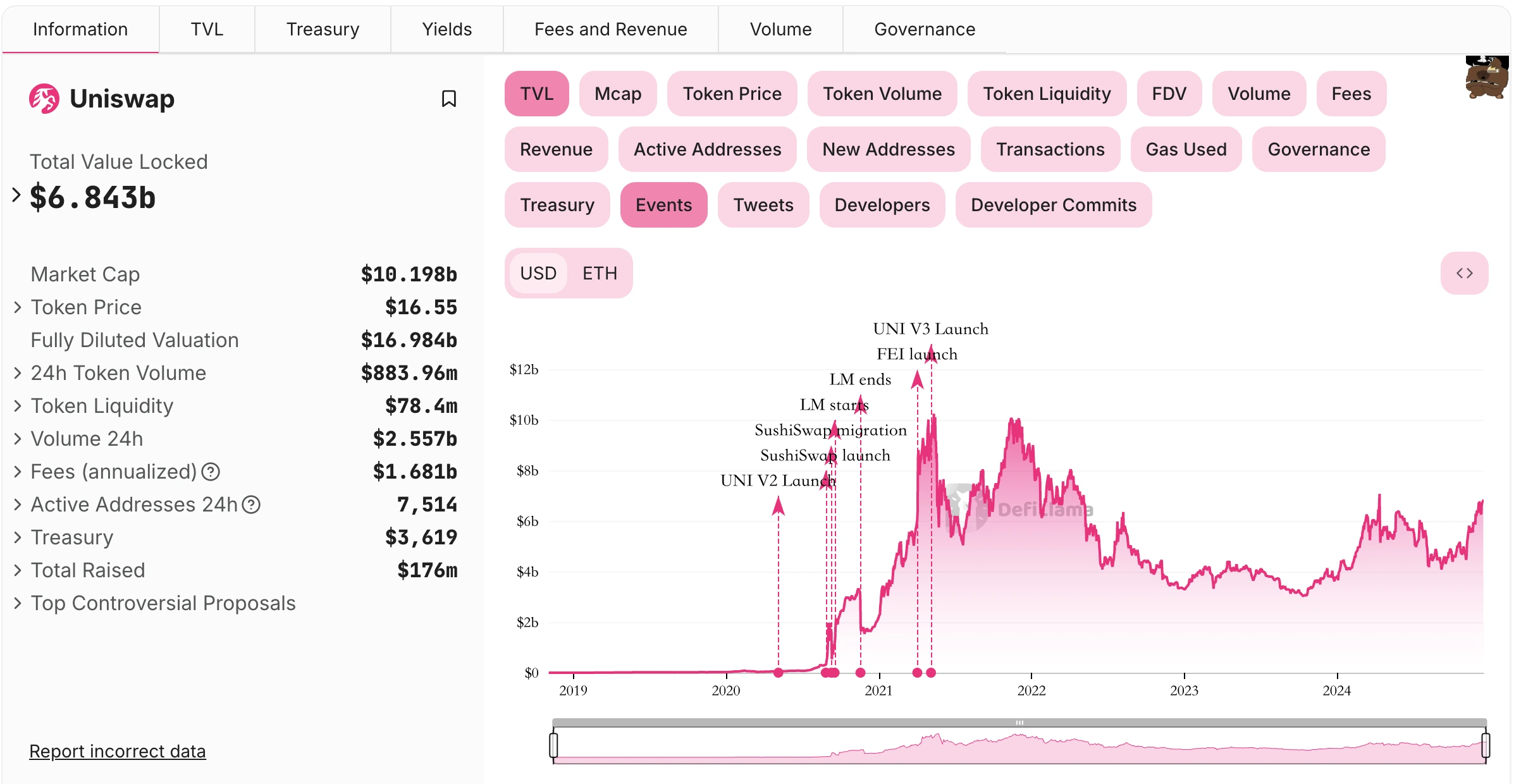Enable Token Volume on chart
The width and height of the screenshot is (1533, 784).
pos(882,94)
